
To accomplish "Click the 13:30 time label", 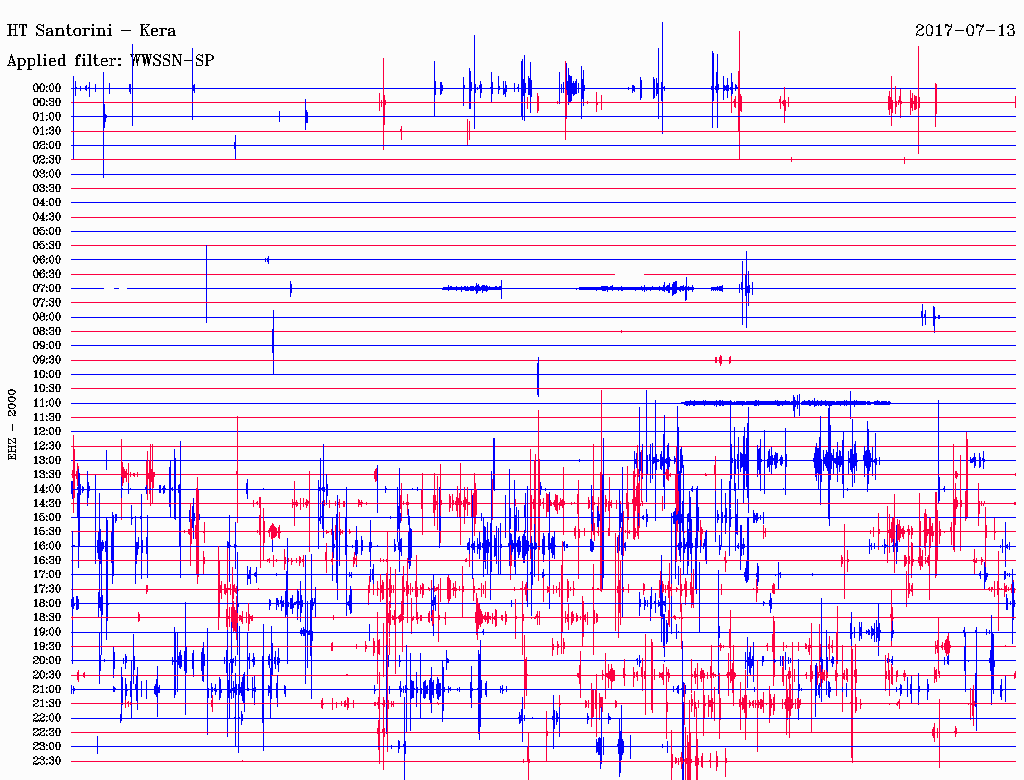I will pos(46,475).
